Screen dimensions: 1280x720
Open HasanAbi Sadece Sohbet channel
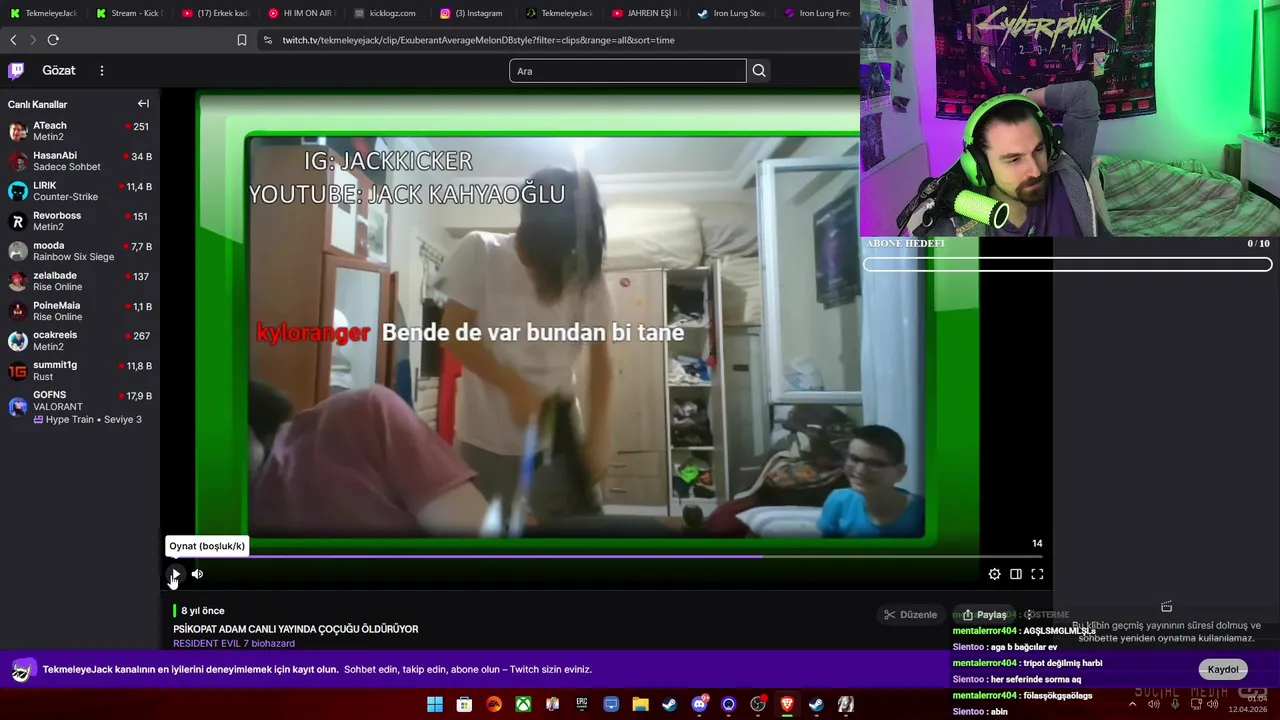(x=80, y=161)
